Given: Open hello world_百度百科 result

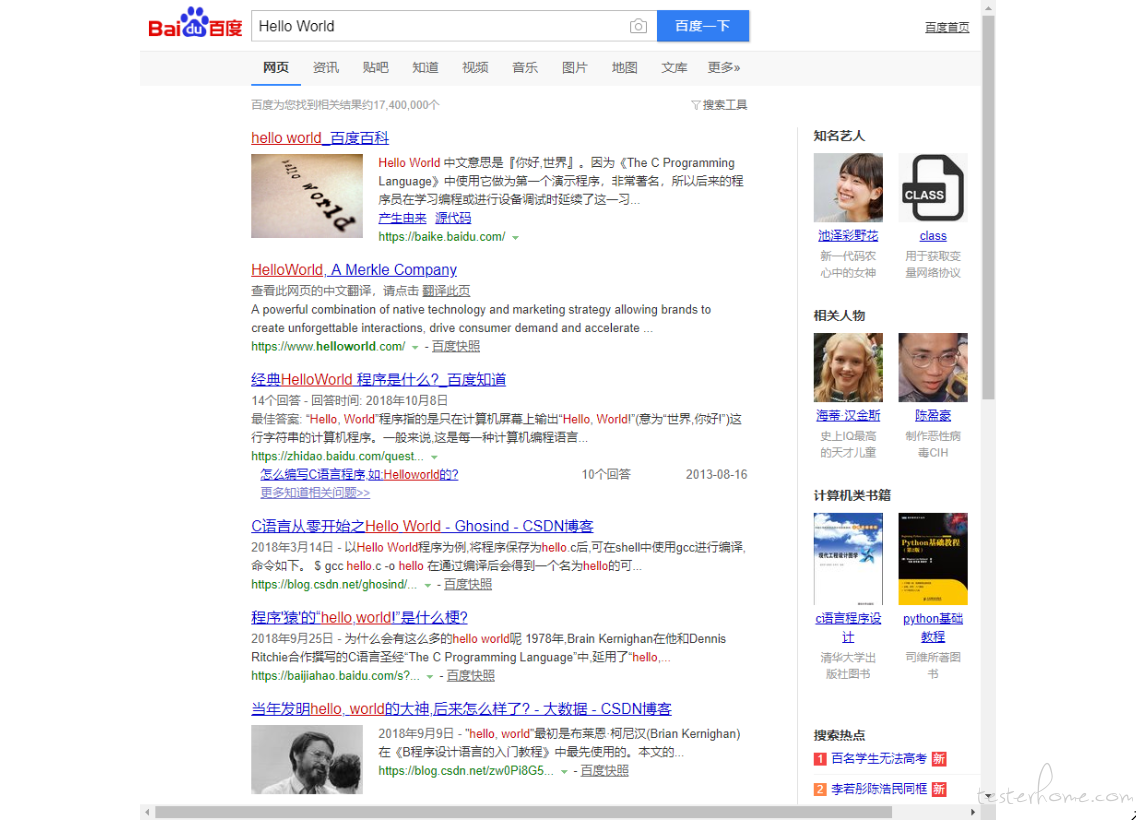Looking at the screenshot, I should point(320,138).
